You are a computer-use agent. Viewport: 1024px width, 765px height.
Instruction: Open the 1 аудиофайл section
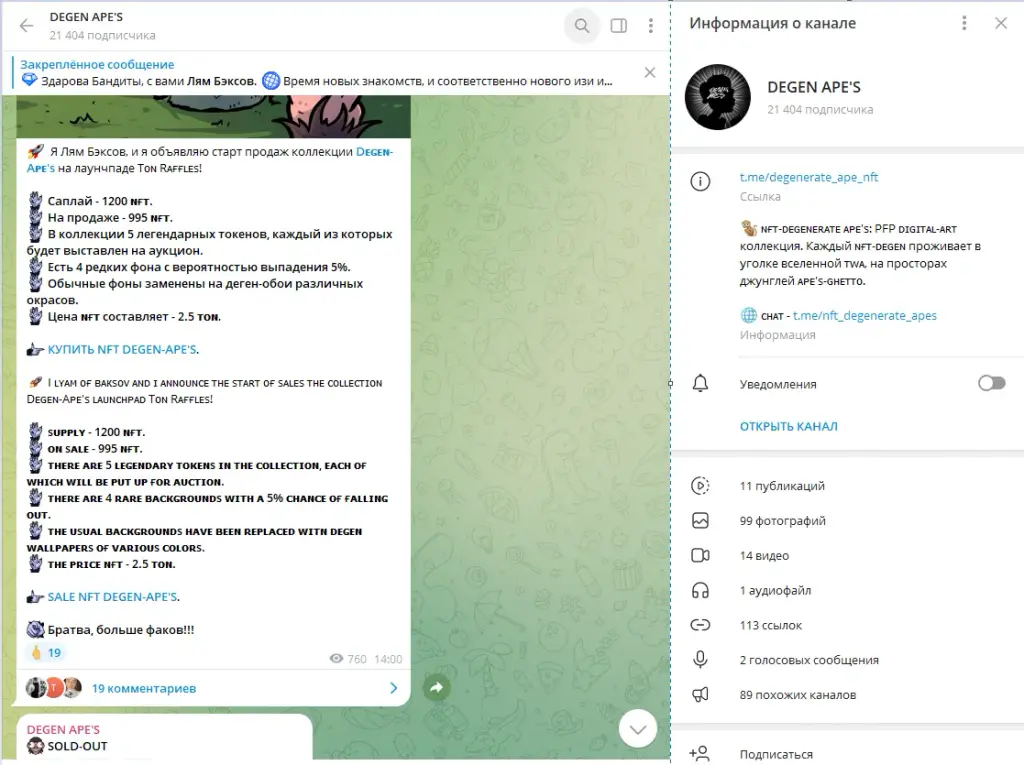click(848, 590)
